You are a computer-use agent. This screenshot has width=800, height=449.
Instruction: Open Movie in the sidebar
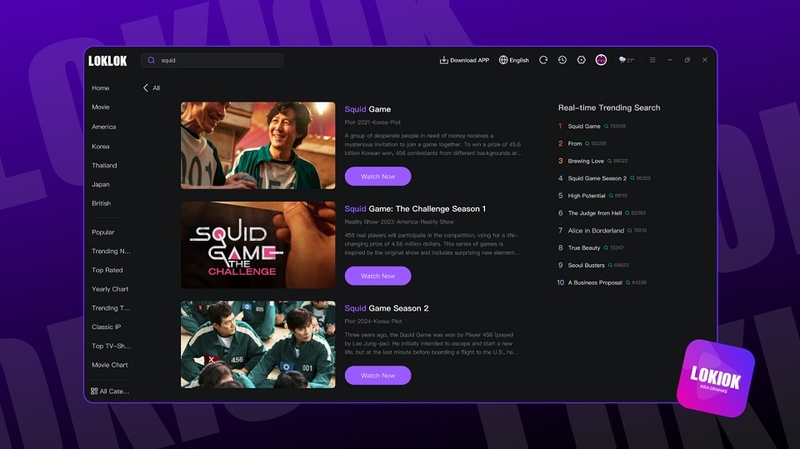coord(101,107)
